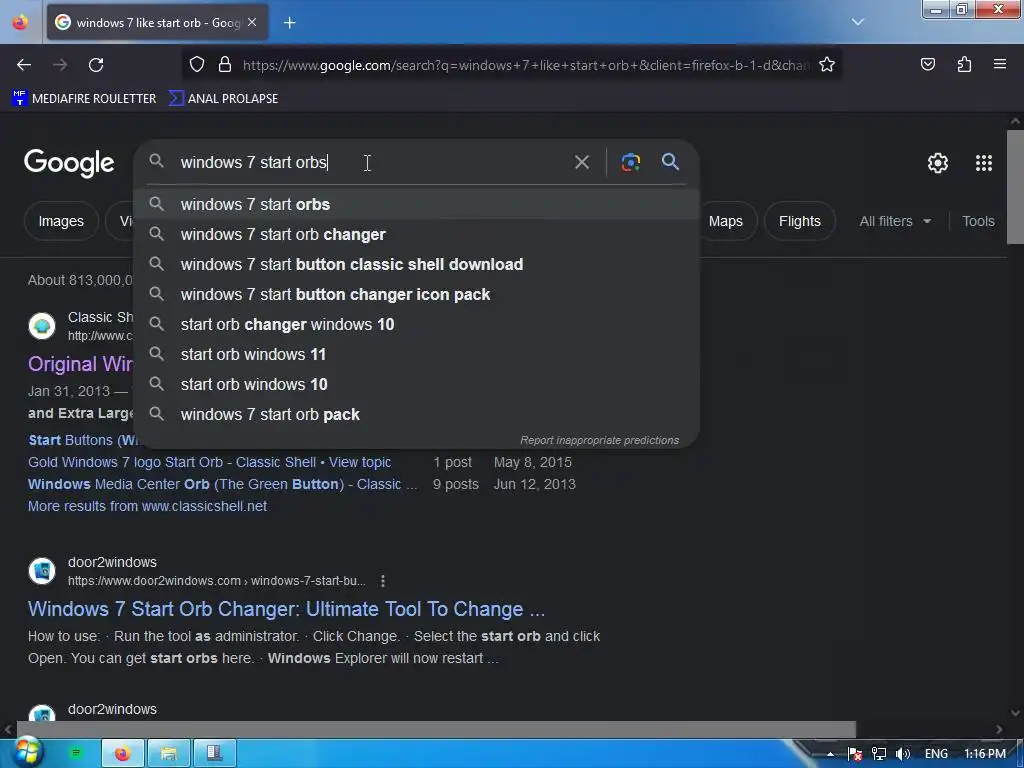Open the tracking protection shield

[x=197, y=65]
